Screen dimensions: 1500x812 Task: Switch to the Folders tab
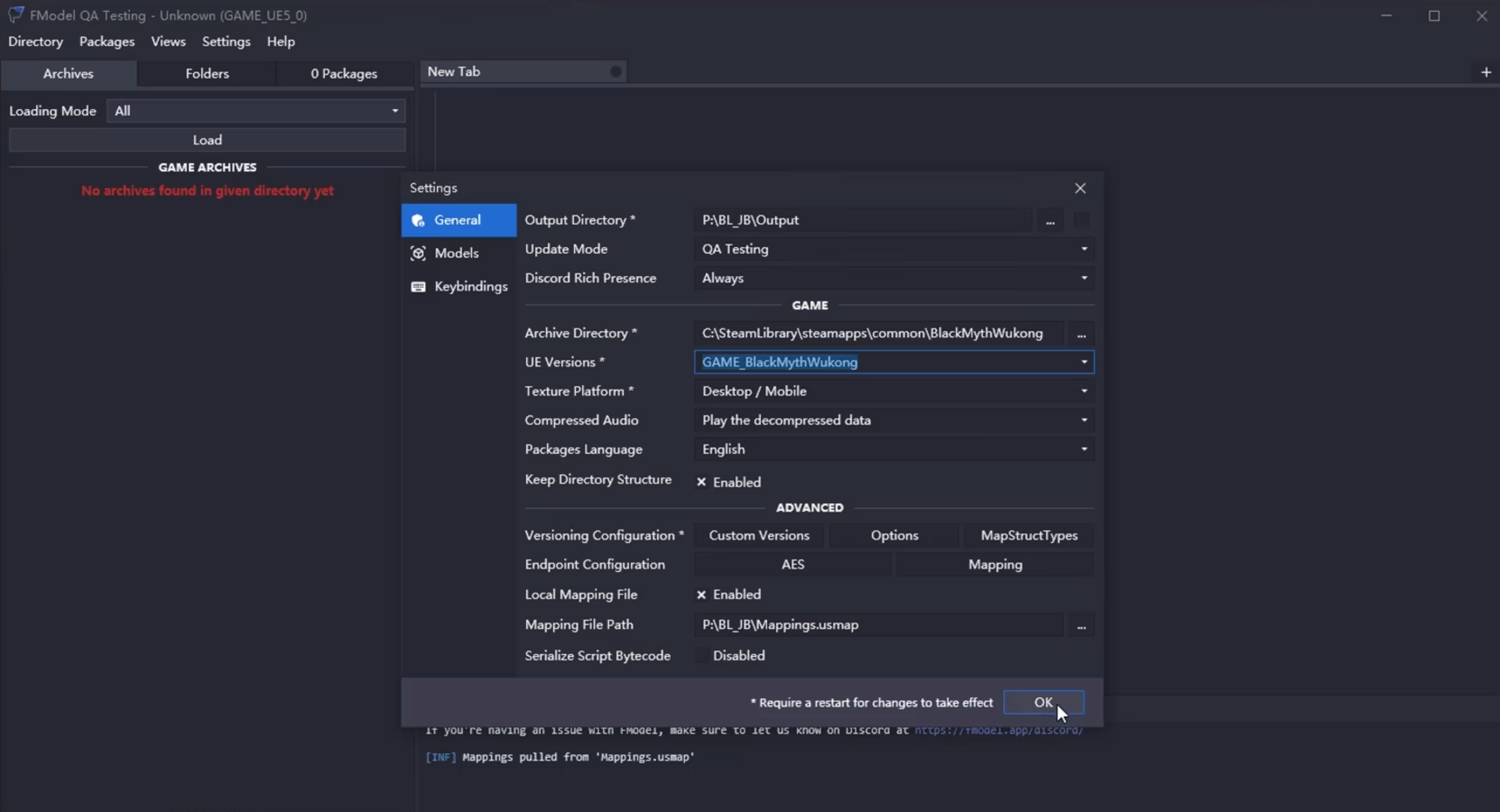(x=207, y=74)
